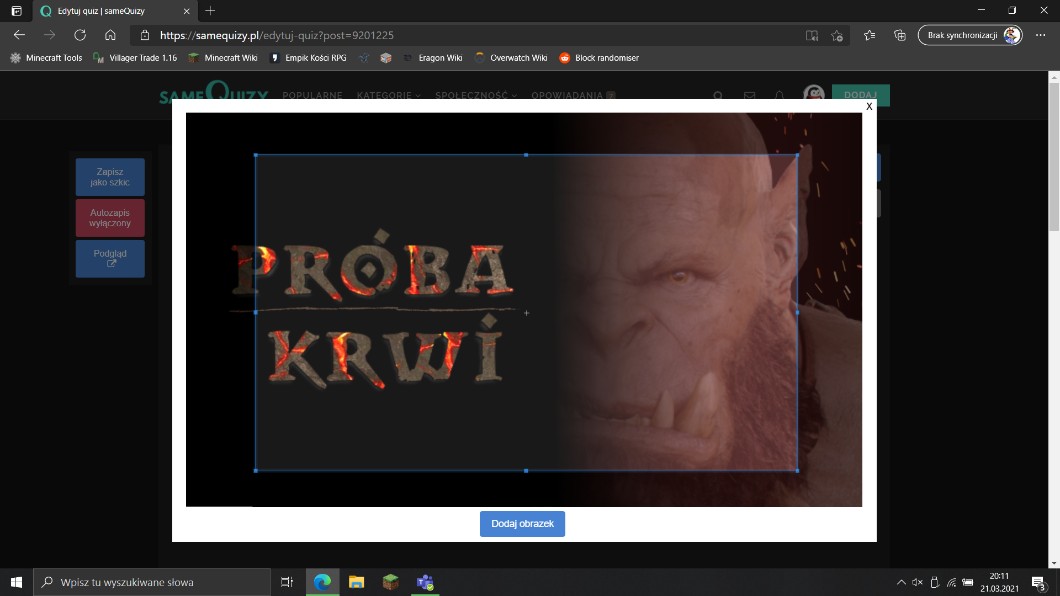This screenshot has height=596, width=1060.
Task: Close the image crop dialog with X
Action: point(869,106)
